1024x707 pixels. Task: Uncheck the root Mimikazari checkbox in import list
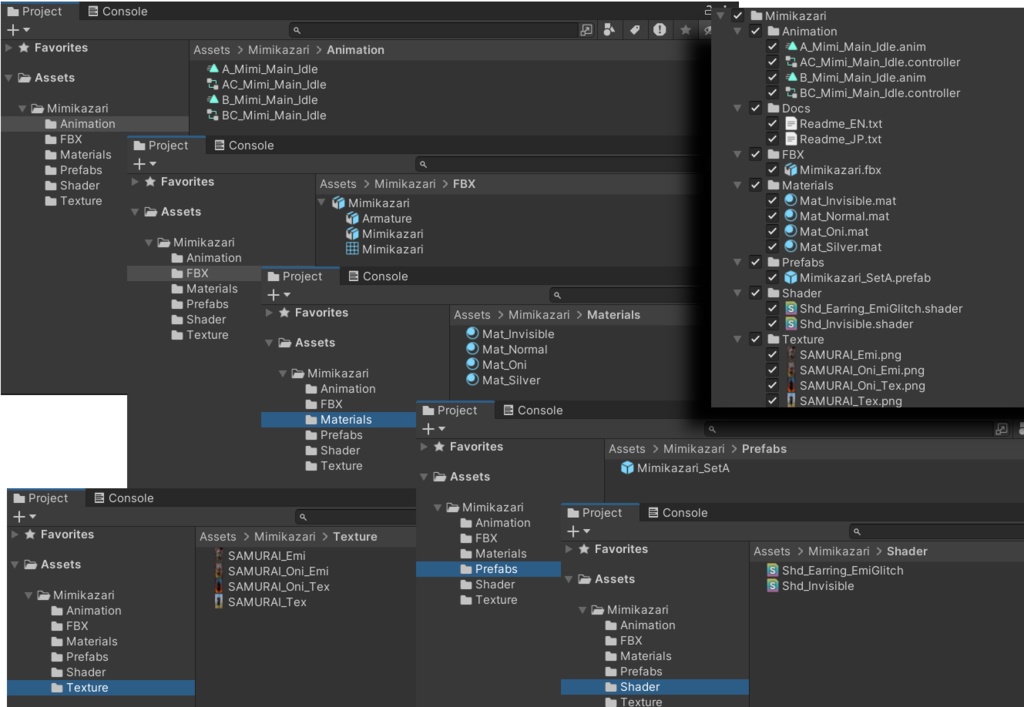738,16
